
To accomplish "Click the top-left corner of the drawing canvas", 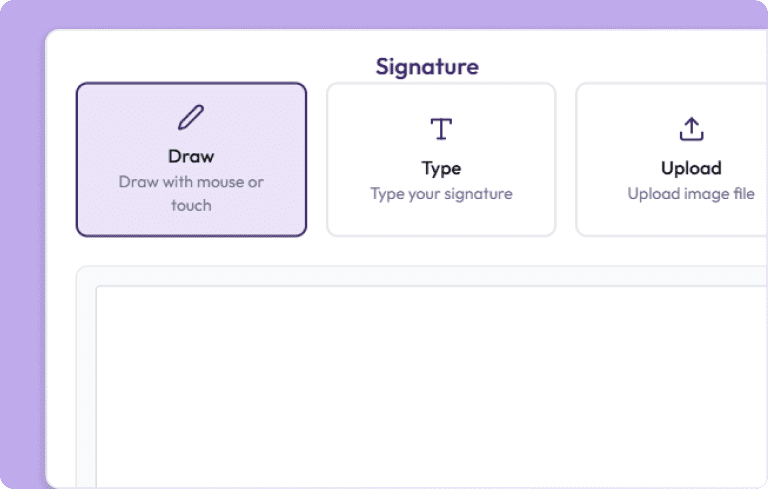I will pos(100,291).
